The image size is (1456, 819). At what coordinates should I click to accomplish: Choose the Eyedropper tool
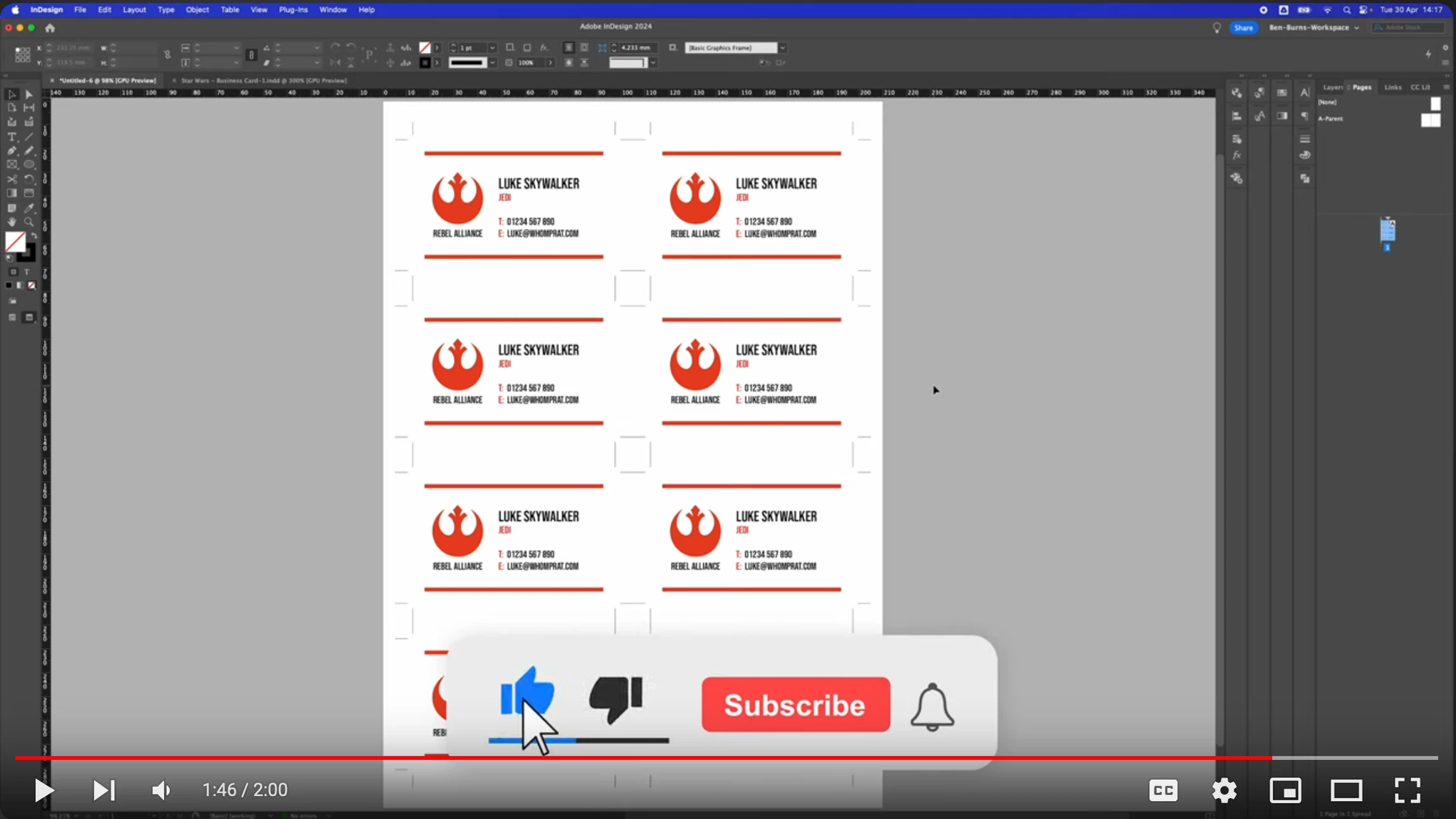click(29, 208)
